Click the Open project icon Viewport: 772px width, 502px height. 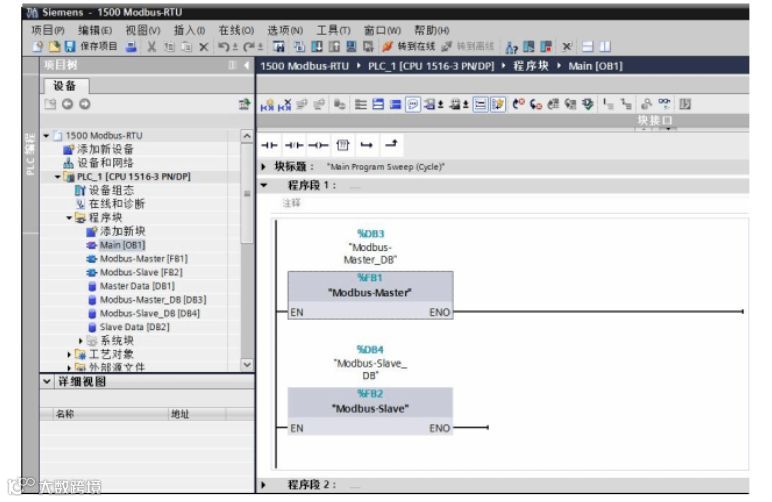click(x=54, y=46)
